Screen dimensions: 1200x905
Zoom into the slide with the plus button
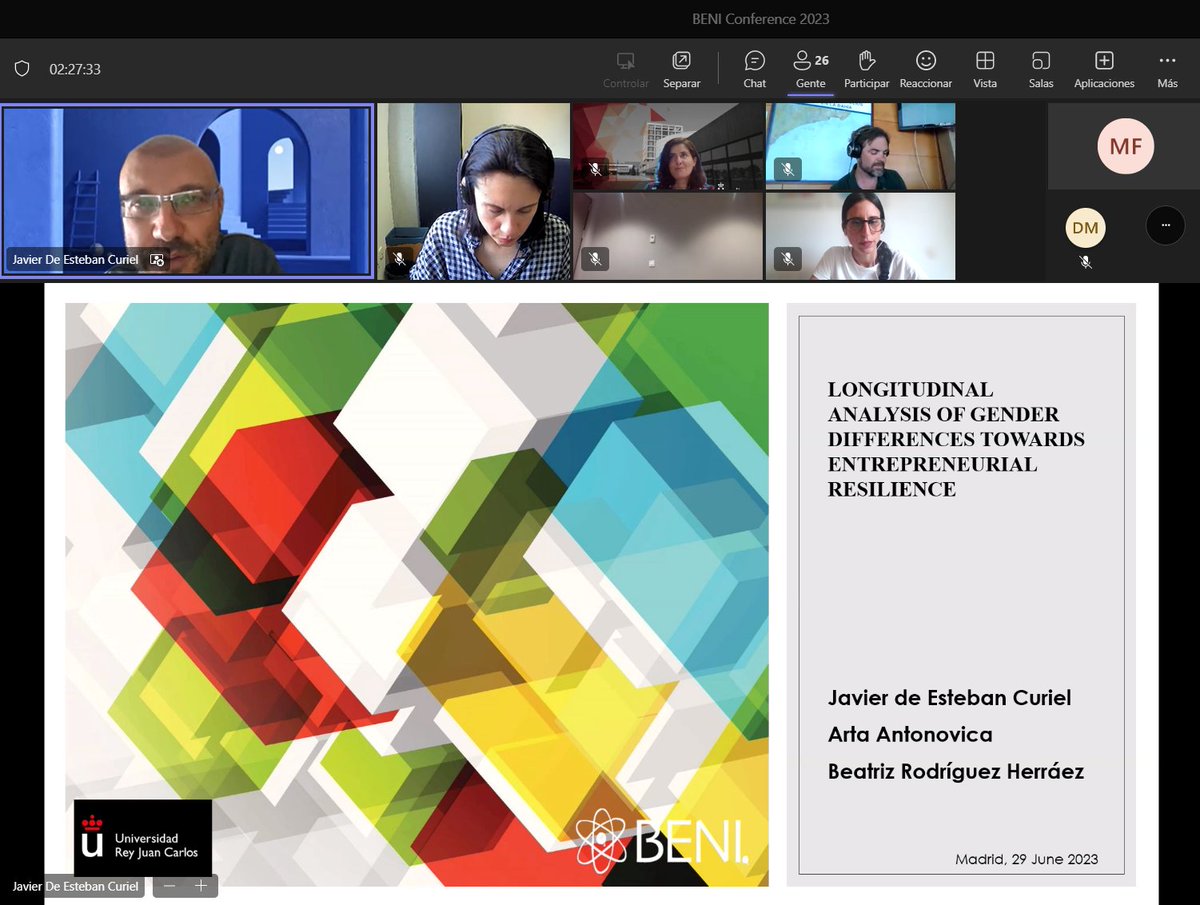pos(202,886)
